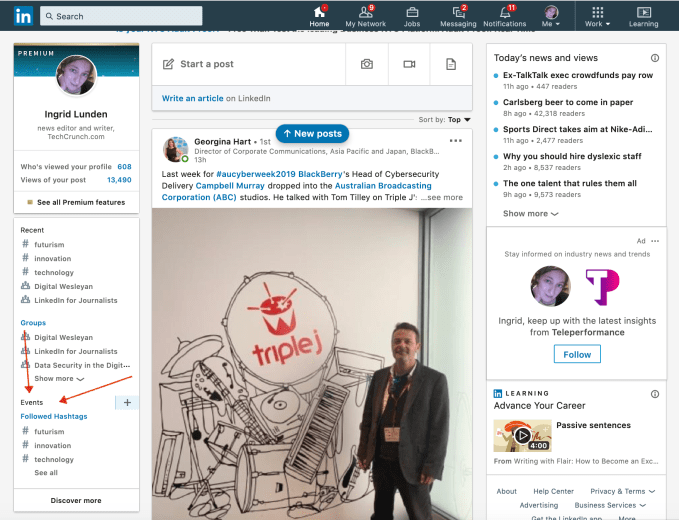Read The one talent that rules them all
Screen dimensions: 679x520
tap(569, 183)
